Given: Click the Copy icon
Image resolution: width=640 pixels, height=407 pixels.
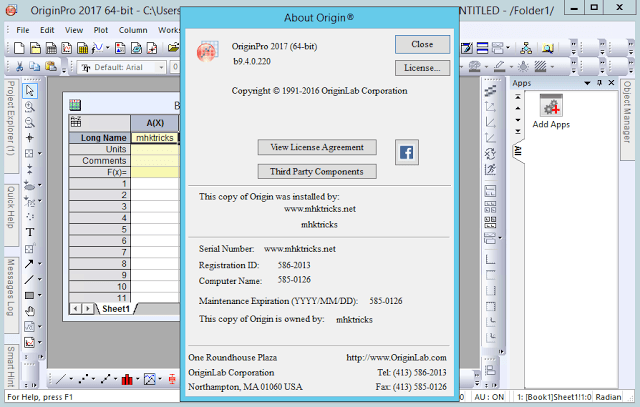Looking at the screenshot, I should tap(35, 66).
